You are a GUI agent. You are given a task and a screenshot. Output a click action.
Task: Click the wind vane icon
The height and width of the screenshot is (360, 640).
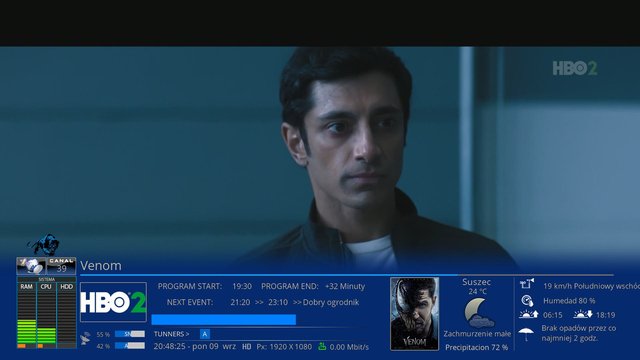[527, 284]
